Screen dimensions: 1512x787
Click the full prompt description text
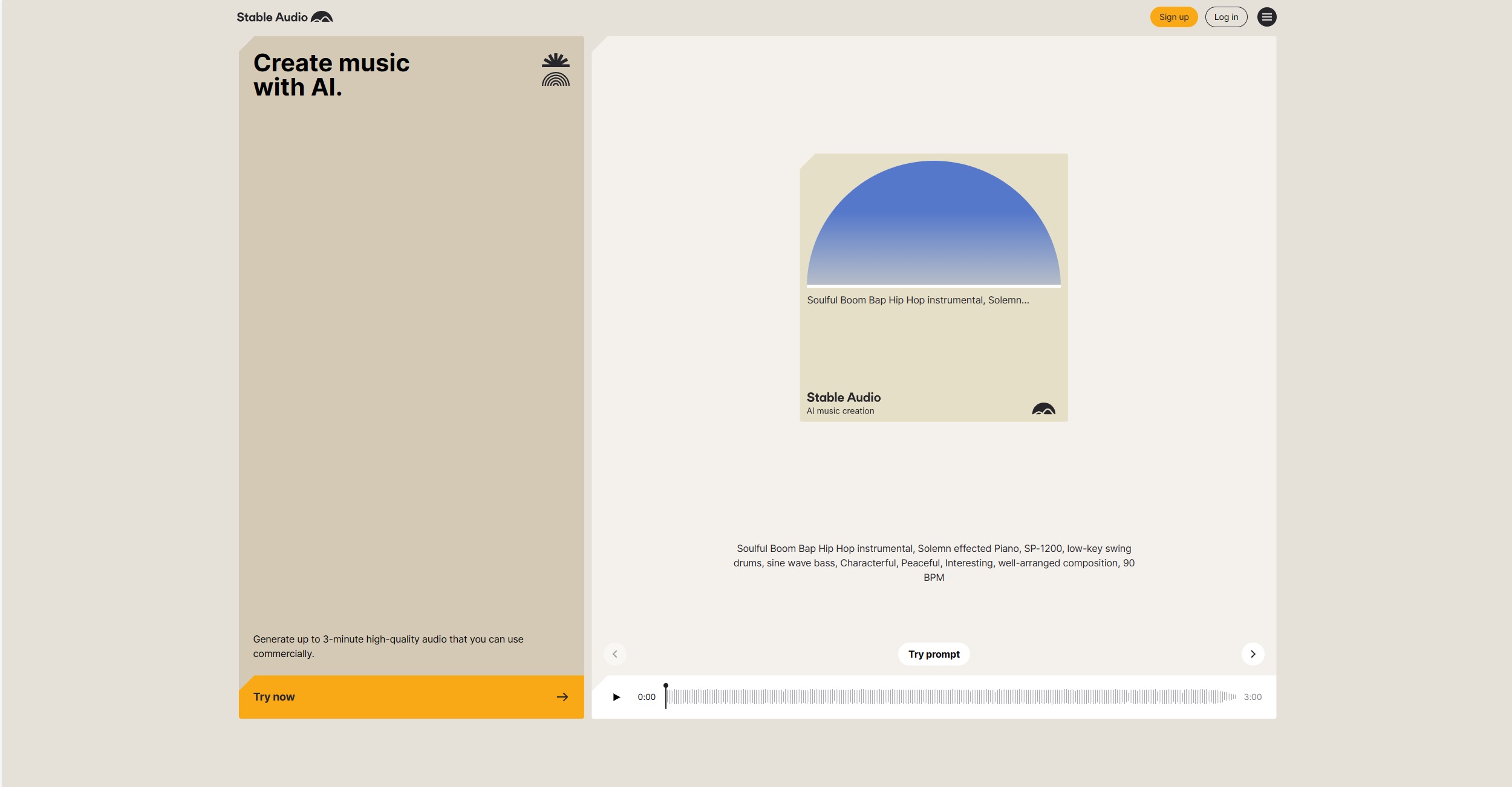933,563
